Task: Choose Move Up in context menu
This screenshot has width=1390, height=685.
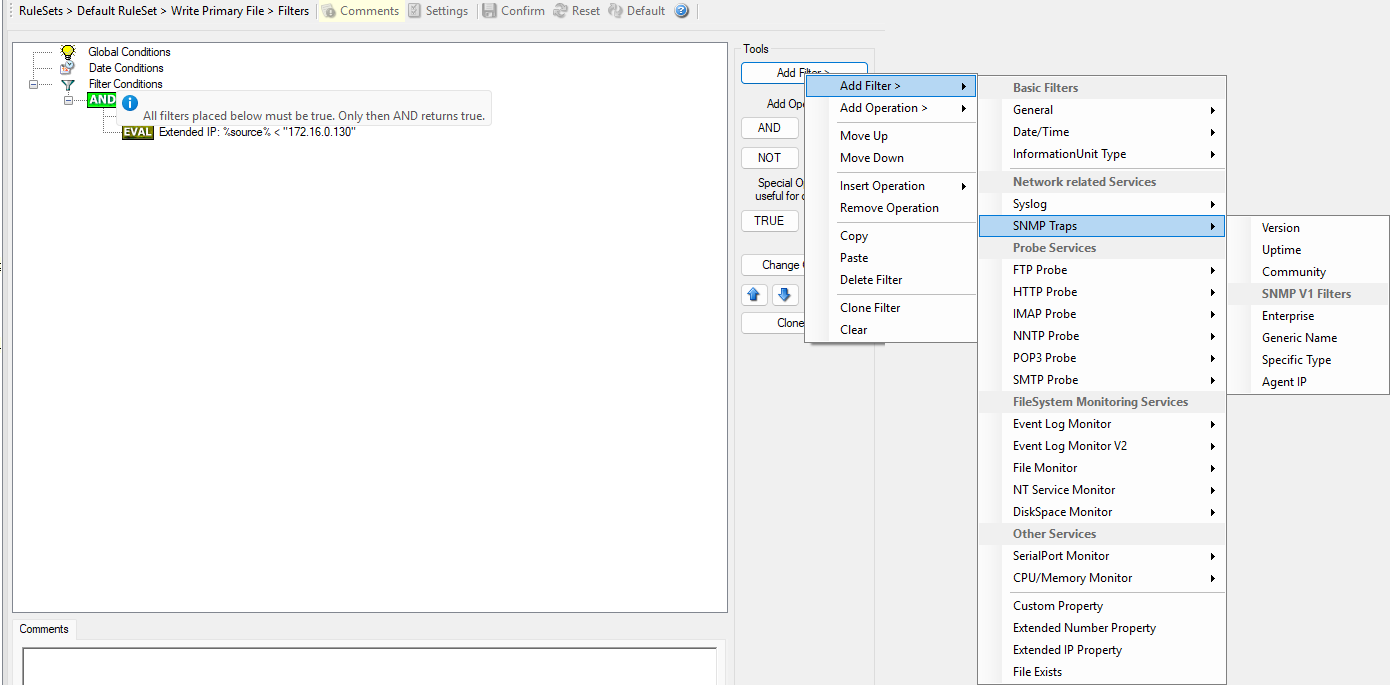Action: 891,136
